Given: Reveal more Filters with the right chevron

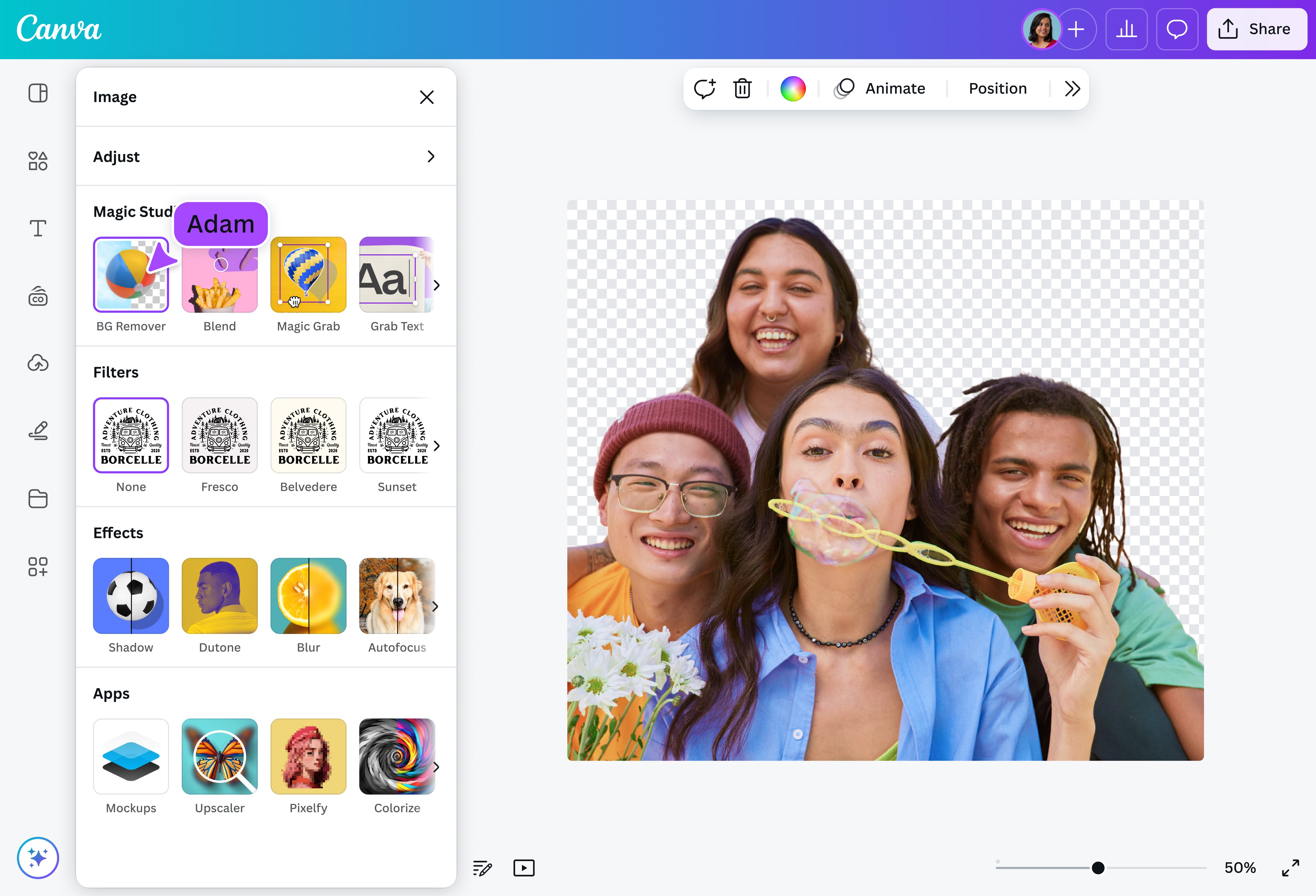Looking at the screenshot, I should pyautogui.click(x=436, y=446).
